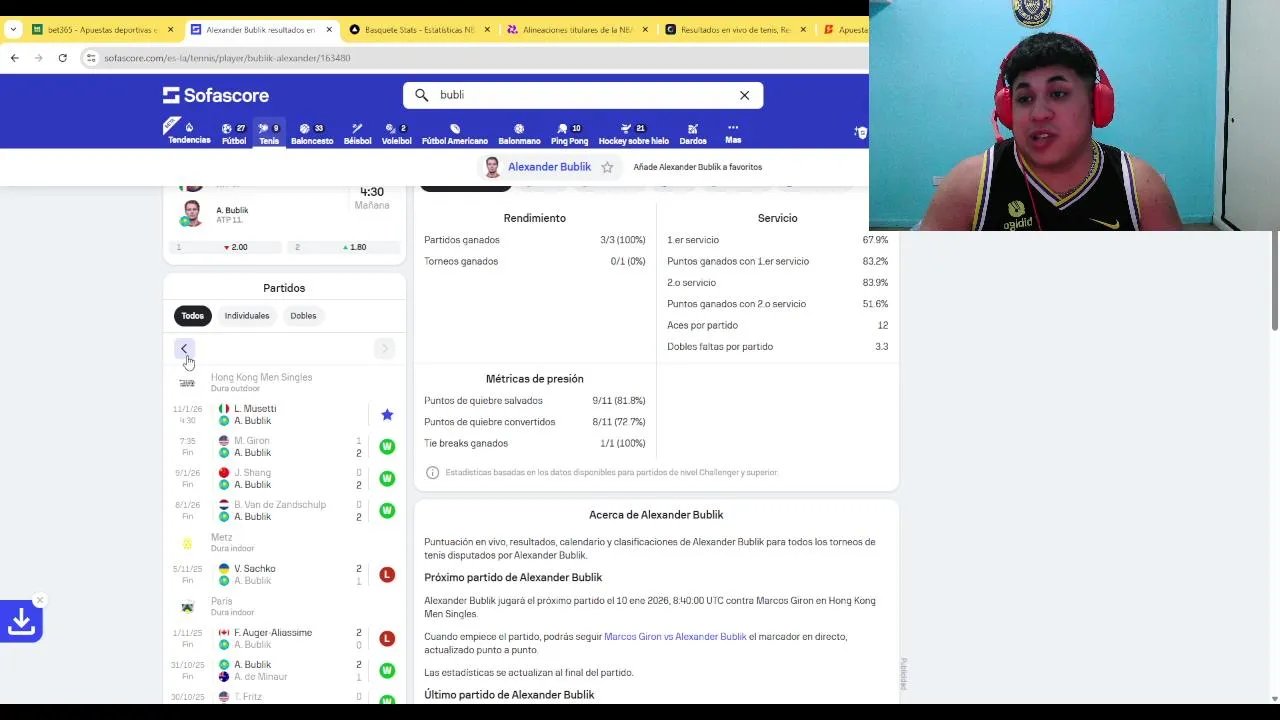Click the search field containing bubli
1280x720 pixels.
click(585, 95)
